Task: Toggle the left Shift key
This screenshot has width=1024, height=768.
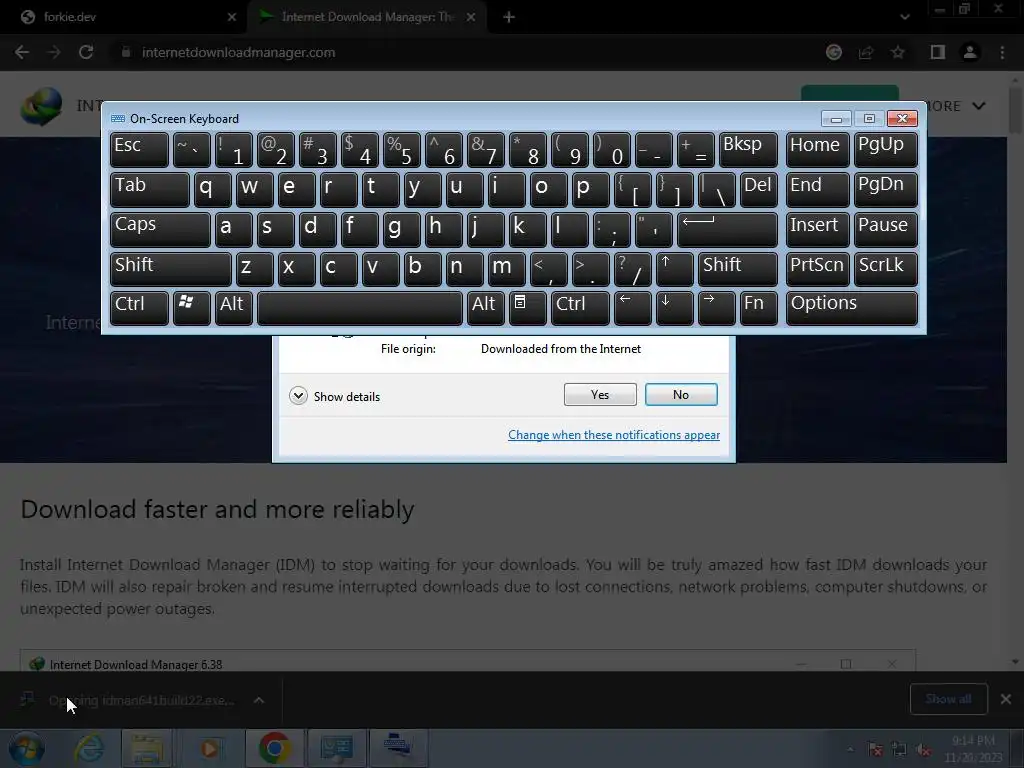Action: coord(170,269)
